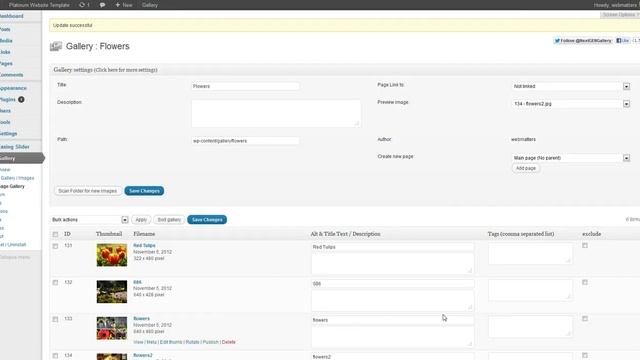The width and height of the screenshot is (640, 360).
Task: Open Gallery item in the admin bar
Action: [x=150, y=5]
